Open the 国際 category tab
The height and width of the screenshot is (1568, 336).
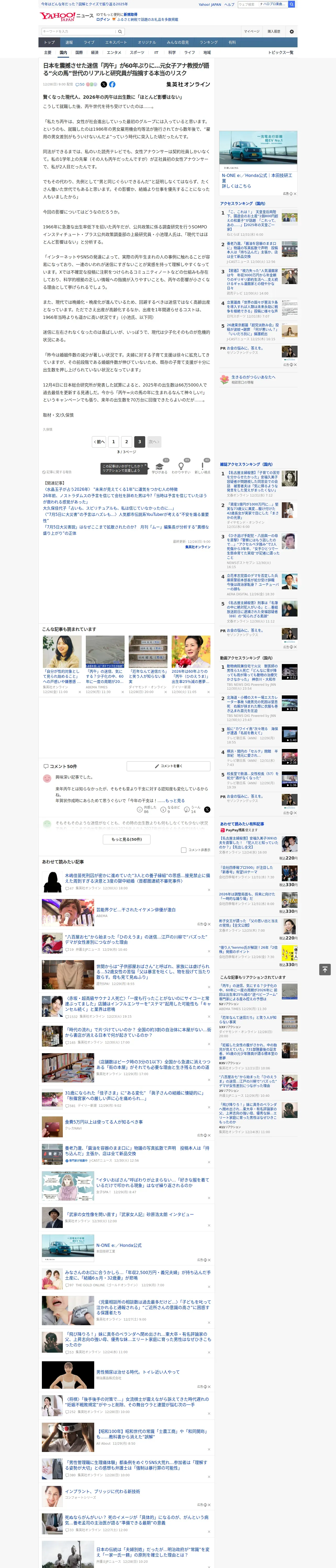(79, 52)
